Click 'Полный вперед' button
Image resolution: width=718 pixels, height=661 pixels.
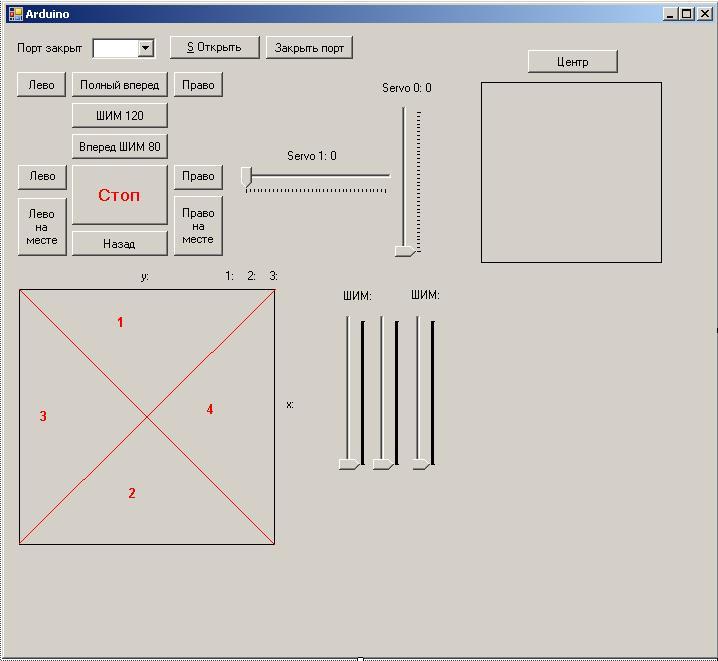coord(119,85)
